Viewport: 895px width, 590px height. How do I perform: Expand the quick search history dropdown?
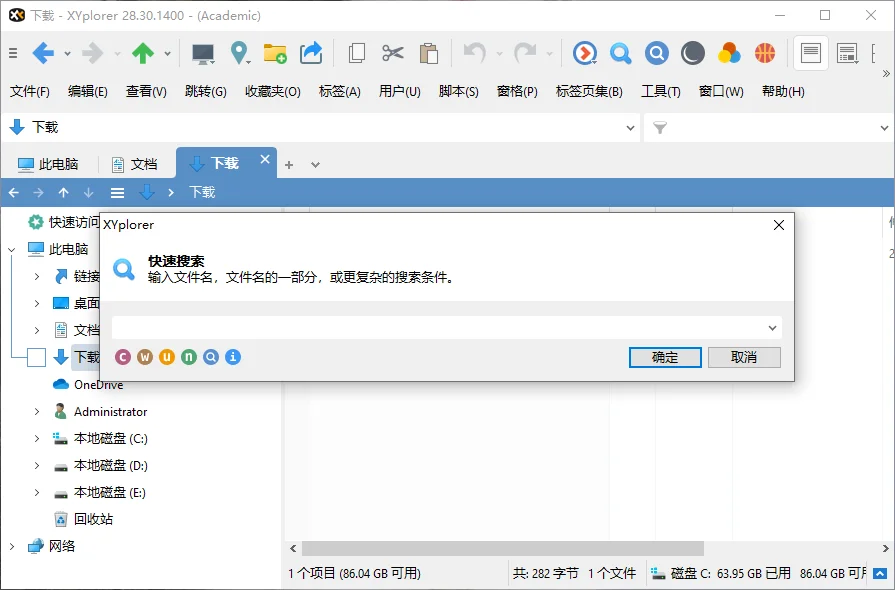772,328
